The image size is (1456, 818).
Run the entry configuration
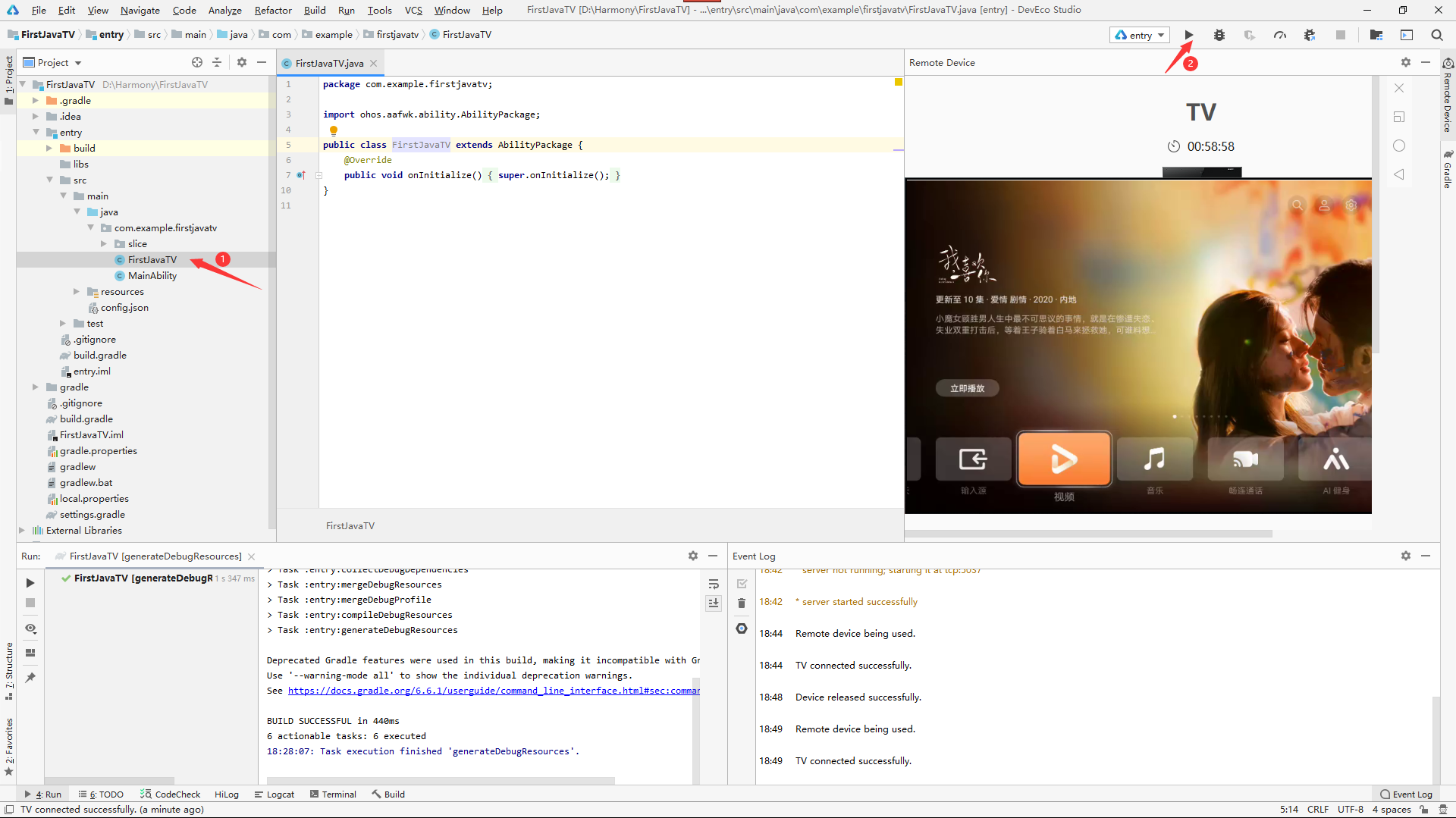click(x=1189, y=35)
